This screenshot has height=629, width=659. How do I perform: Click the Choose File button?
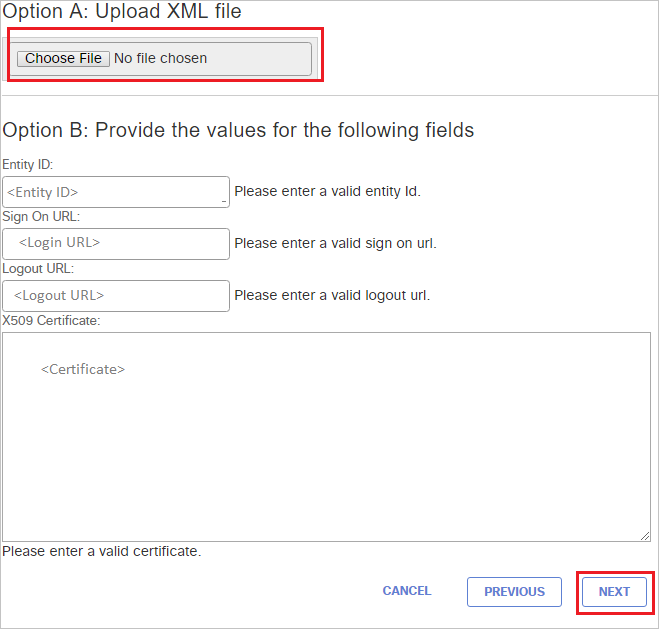(63, 58)
